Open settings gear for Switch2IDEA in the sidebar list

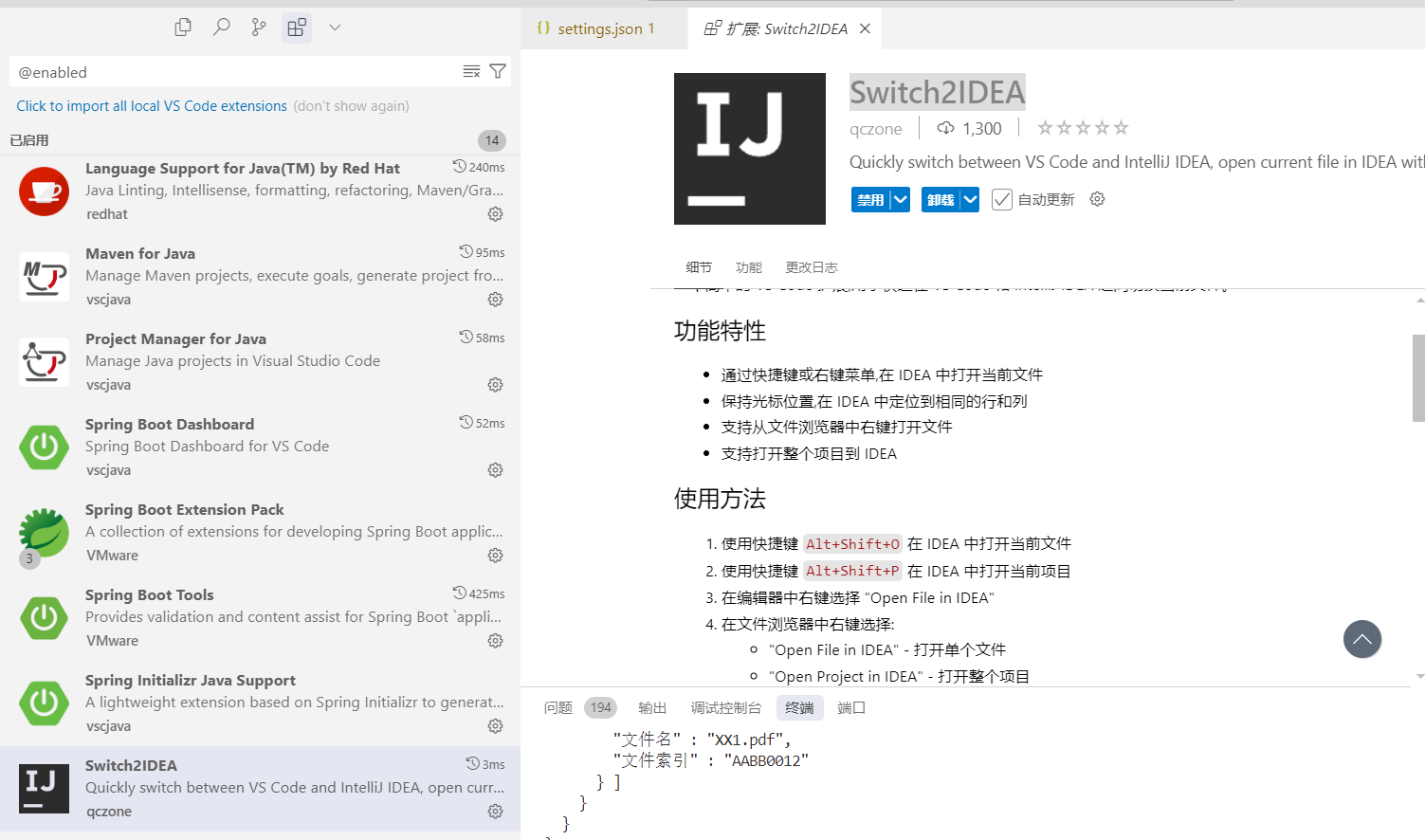495,811
